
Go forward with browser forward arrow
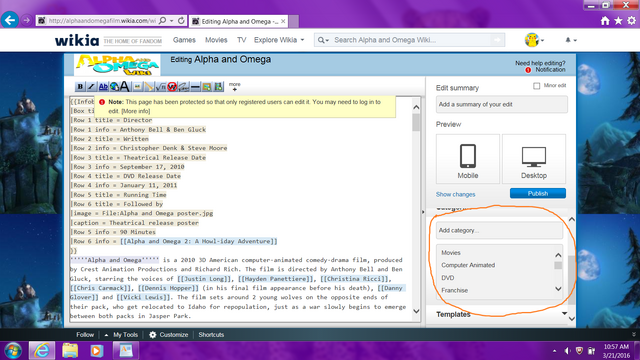[27, 20]
